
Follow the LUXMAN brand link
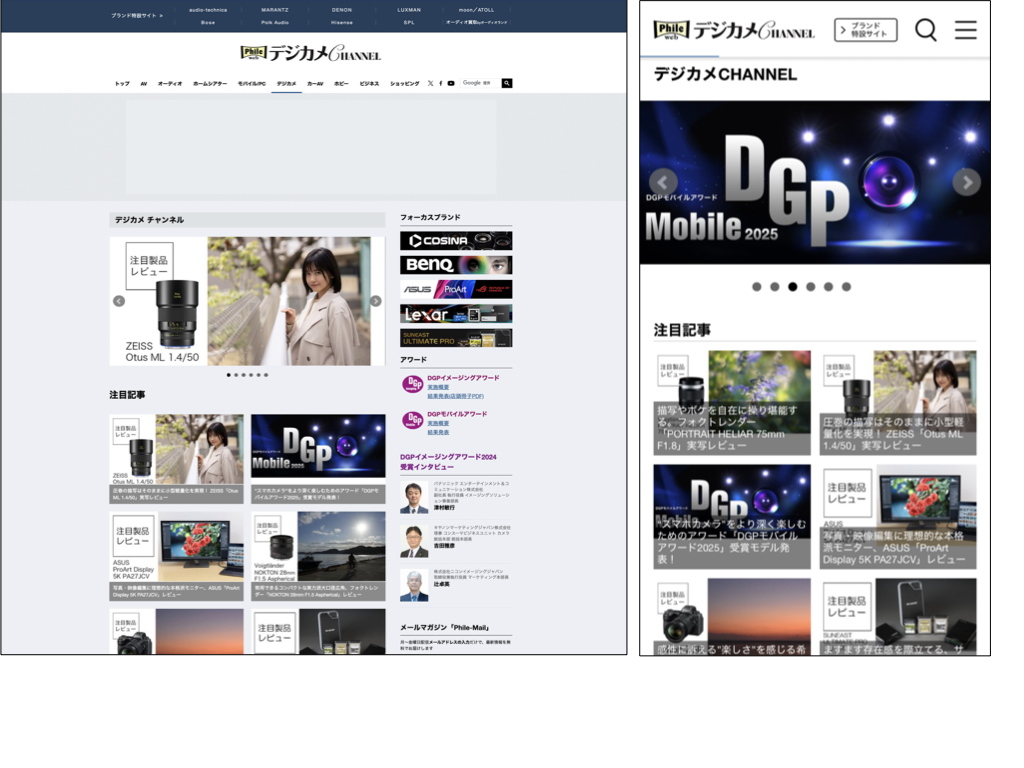point(409,10)
